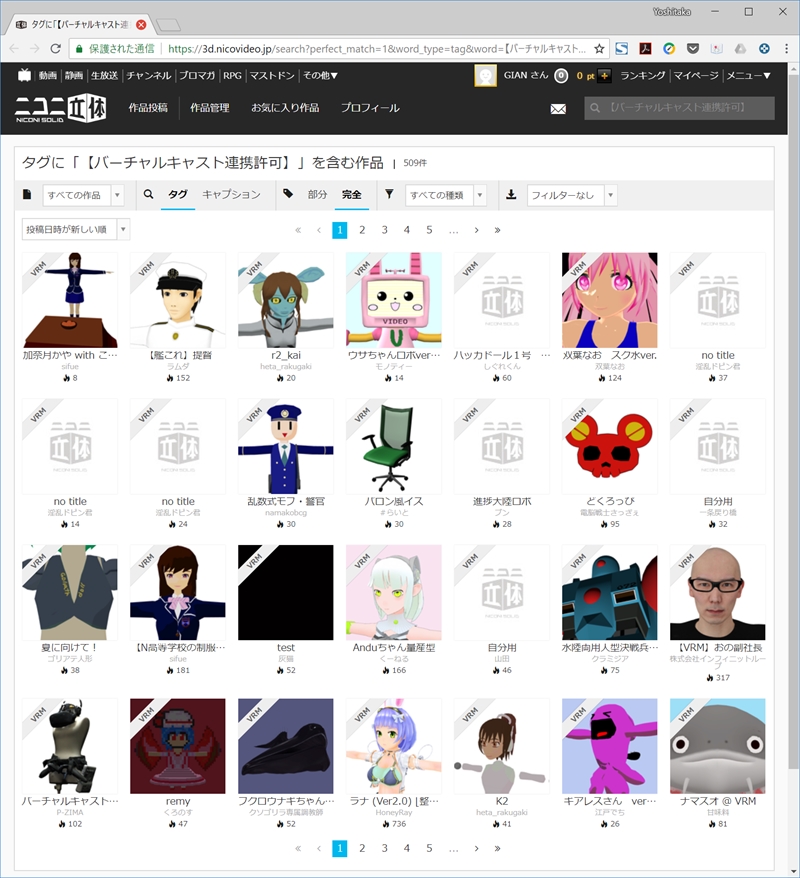This screenshot has width=800, height=878.
Task: Click the page vertical scrollbar
Action: pos(794,420)
